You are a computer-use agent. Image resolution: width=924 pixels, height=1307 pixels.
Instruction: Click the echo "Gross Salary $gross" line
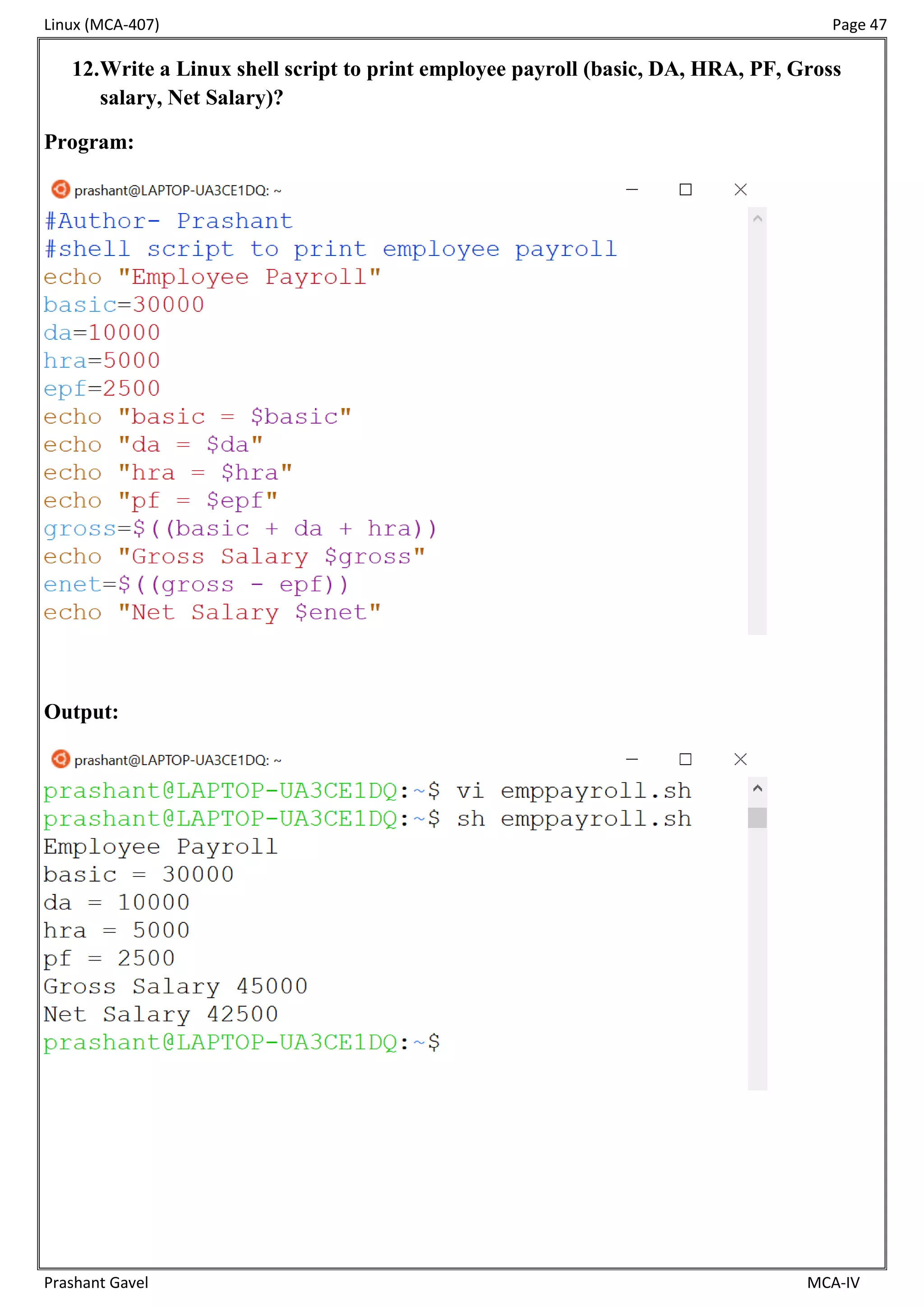coord(235,557)
